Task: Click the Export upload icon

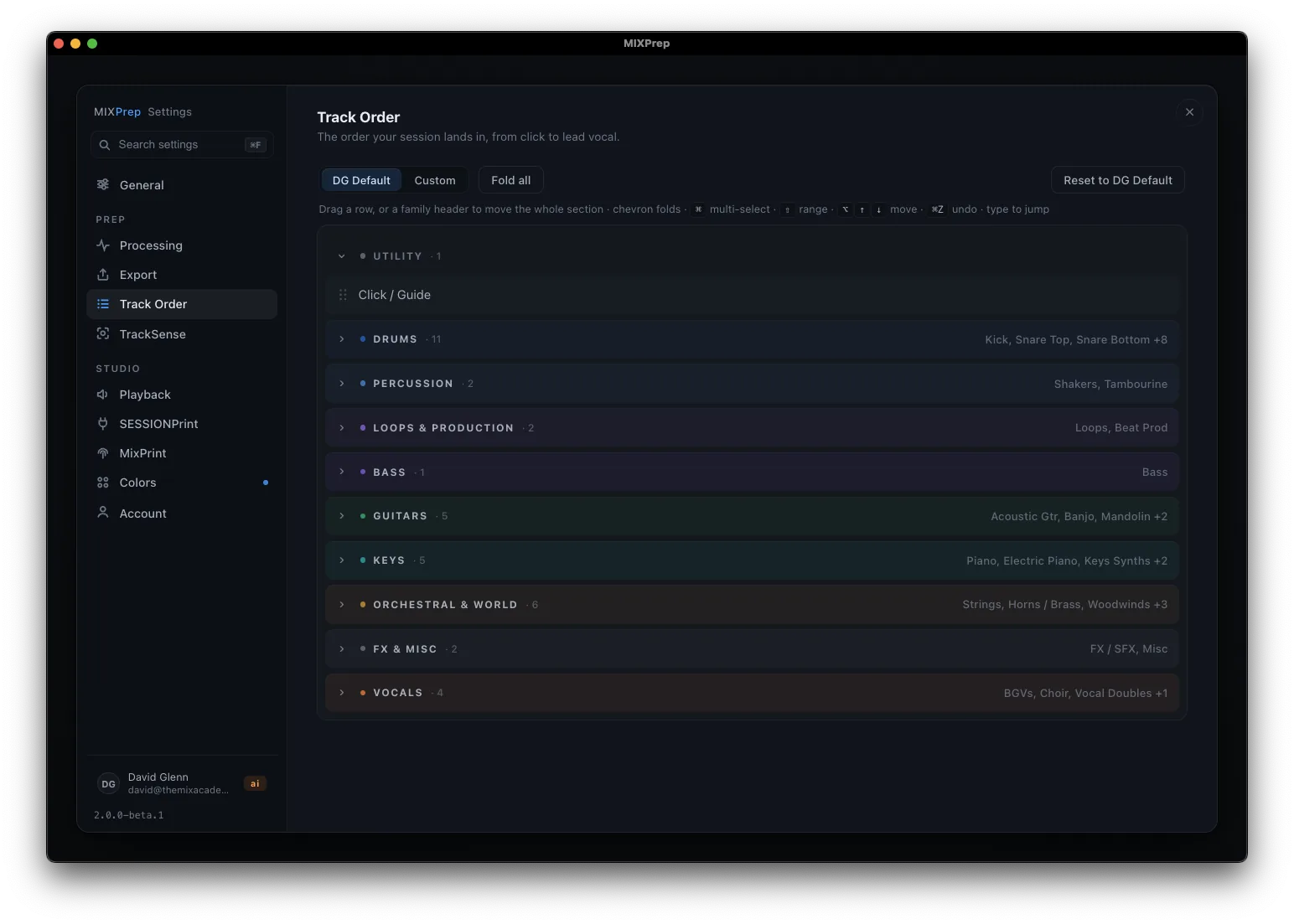Action: point(103,275)
